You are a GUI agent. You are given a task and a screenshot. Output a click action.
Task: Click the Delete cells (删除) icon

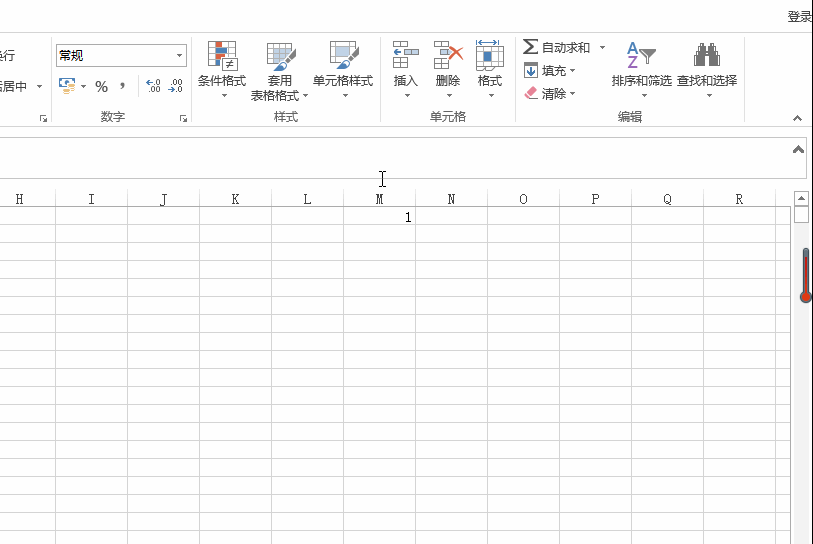(x=448, y=55)
